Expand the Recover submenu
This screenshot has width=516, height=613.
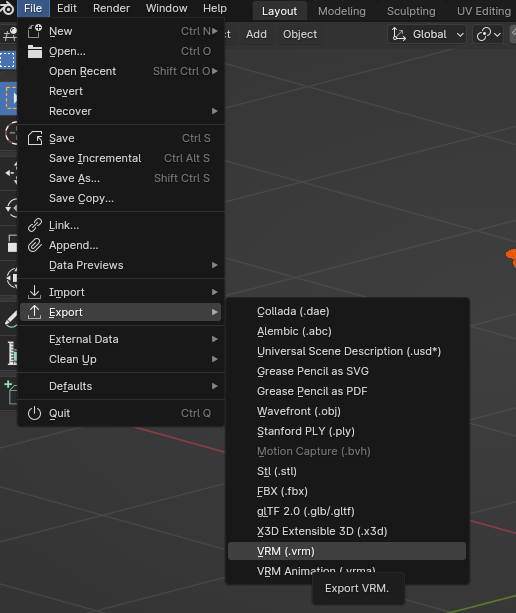pos(121,111)
